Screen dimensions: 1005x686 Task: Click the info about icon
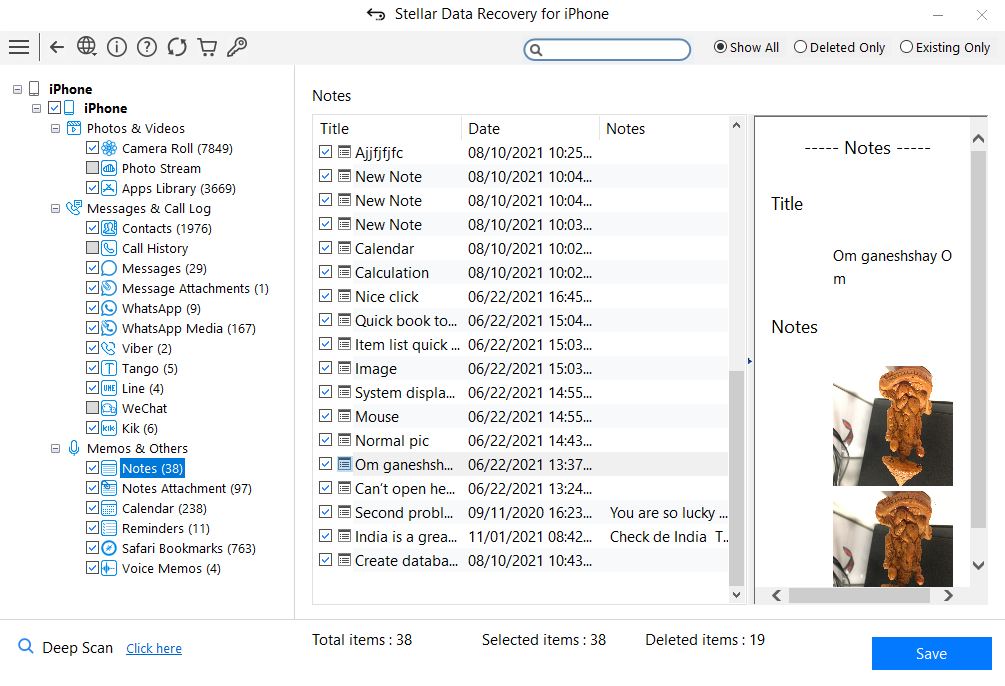(x=117, y=47)
